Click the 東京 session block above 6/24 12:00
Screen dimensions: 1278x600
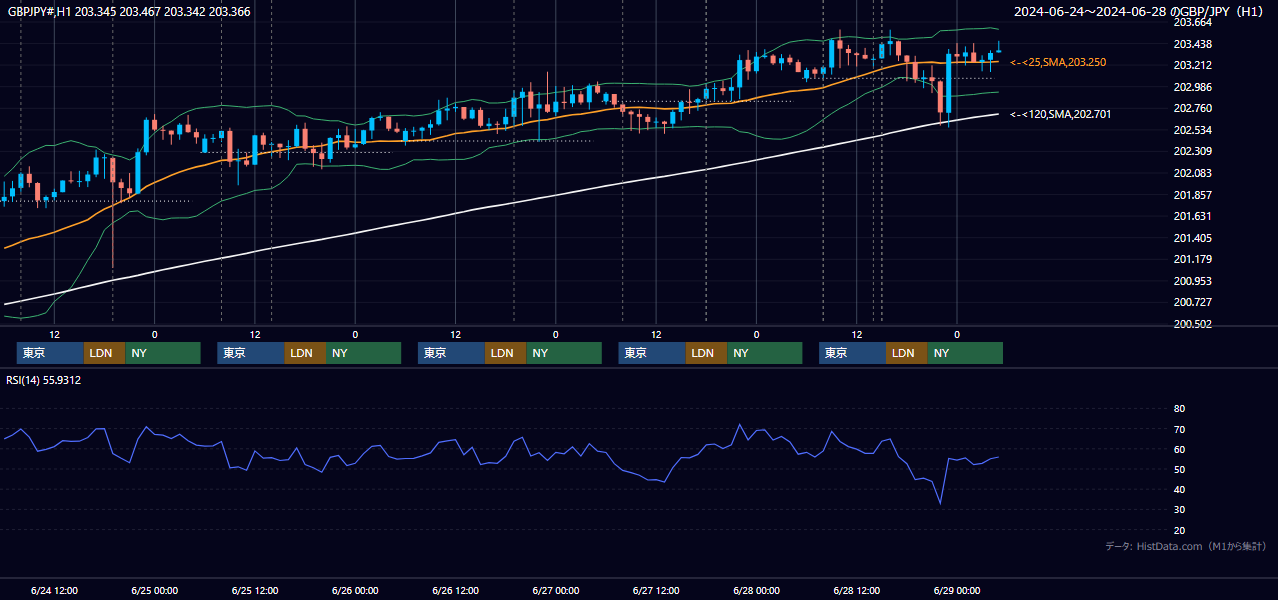click(x=50, y=353)
